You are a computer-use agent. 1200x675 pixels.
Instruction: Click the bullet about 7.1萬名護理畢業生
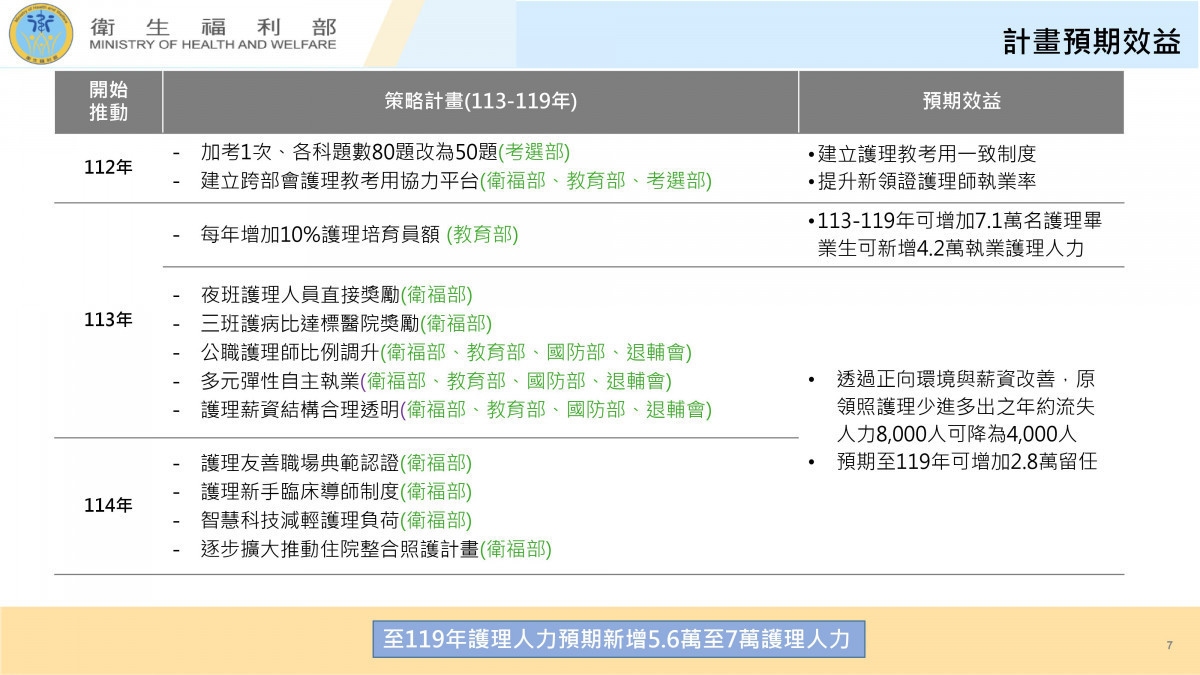point(954,235)
